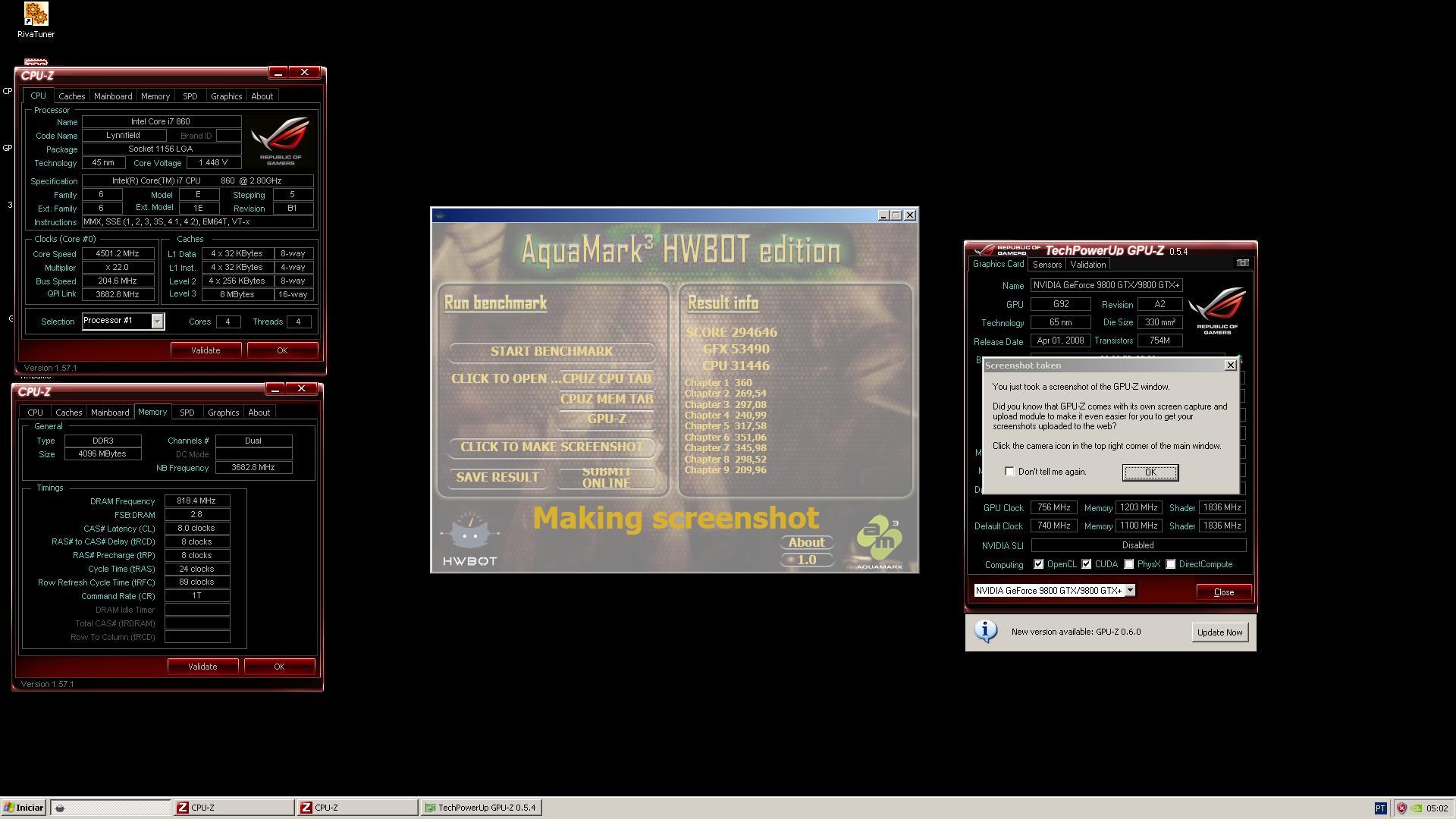Click OK in Screenshot taken dialog

pyautogui.click(x=1150, y=472)
